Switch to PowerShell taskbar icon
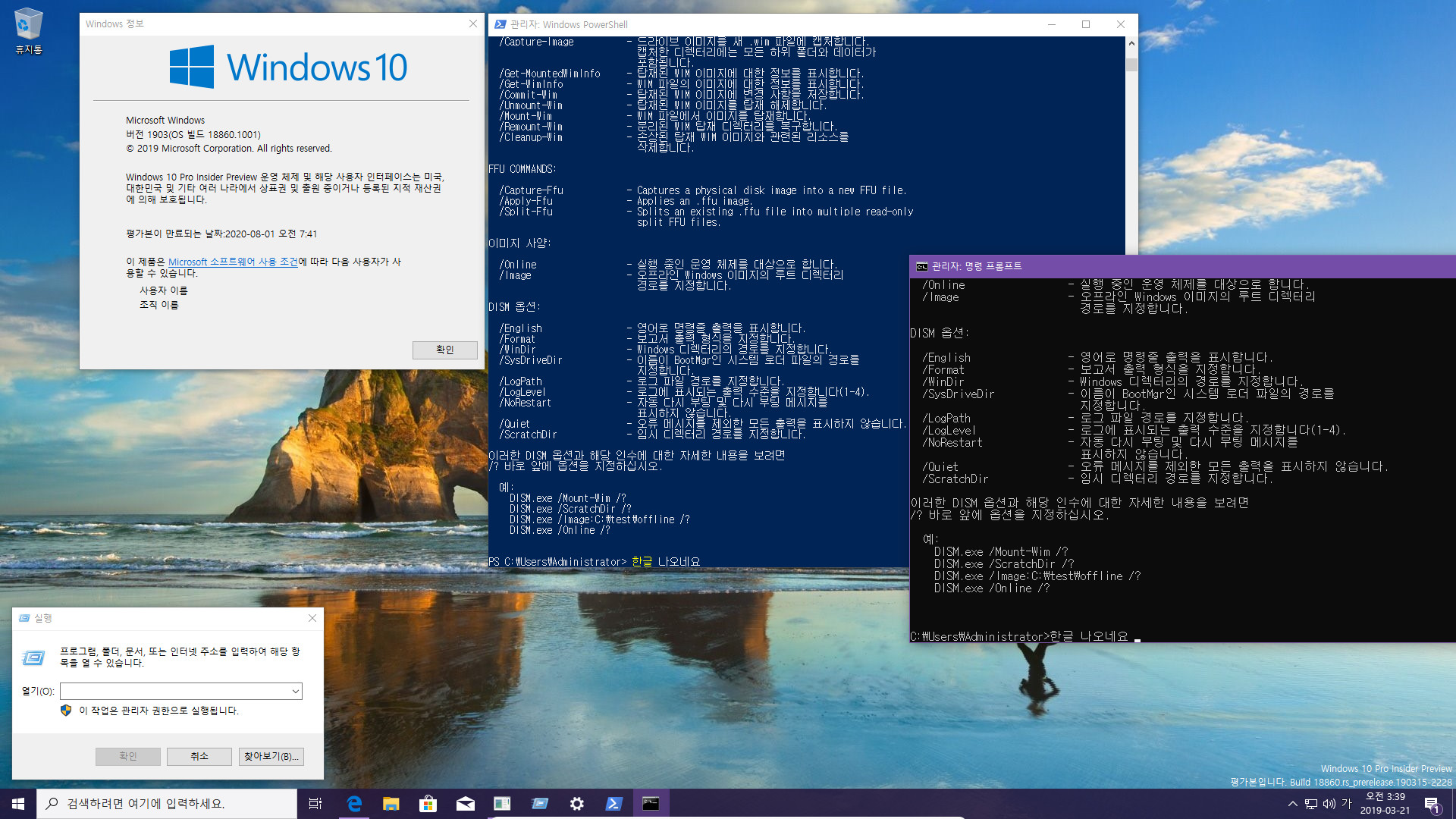This screenshot has height=819, width=1456. (614, 804)
